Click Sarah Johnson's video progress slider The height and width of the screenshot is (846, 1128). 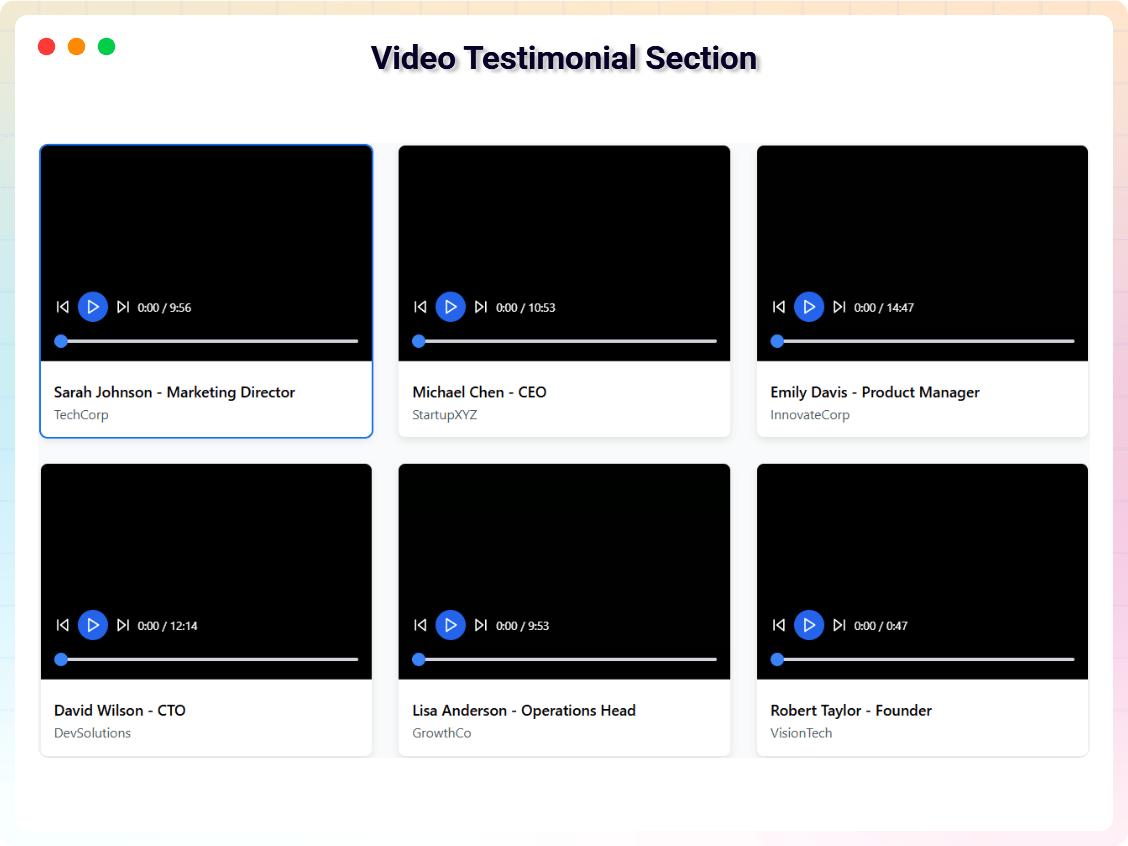206,341
